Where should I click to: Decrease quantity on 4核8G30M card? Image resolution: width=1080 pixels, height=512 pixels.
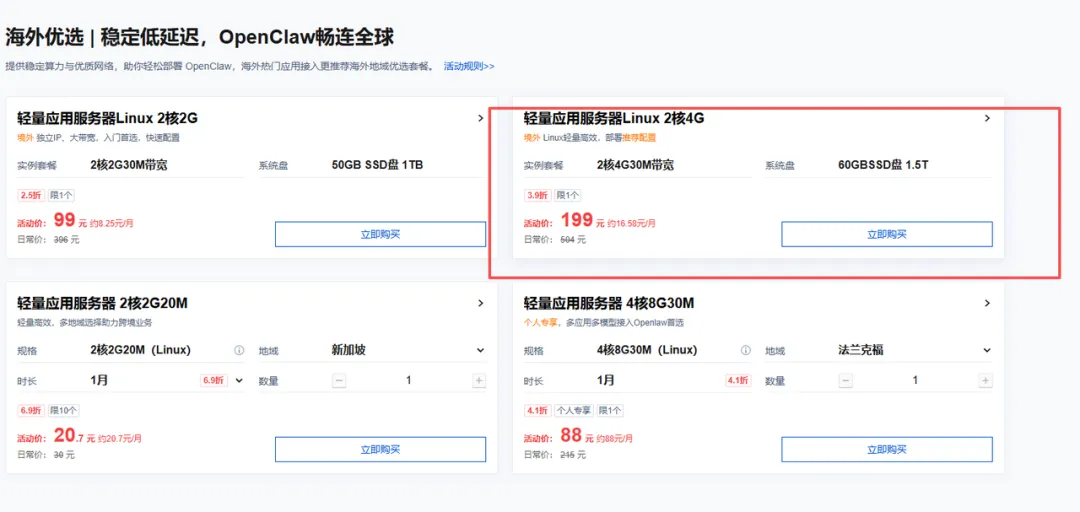click(x=846, y=380)
